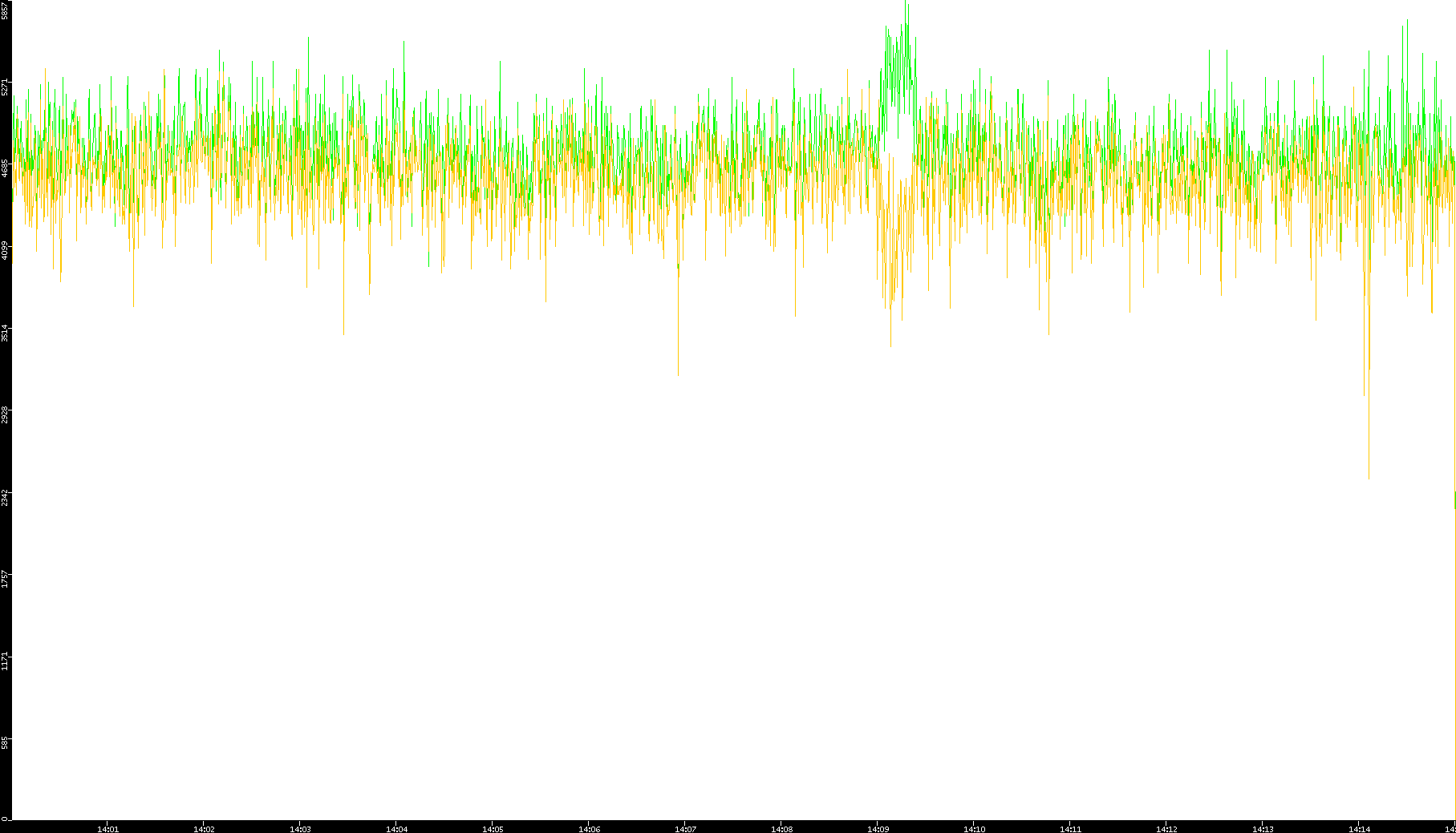Screen dimensions: 1456x833
Task: Click the 5271 y-axis value label
Action: (5, 87)
